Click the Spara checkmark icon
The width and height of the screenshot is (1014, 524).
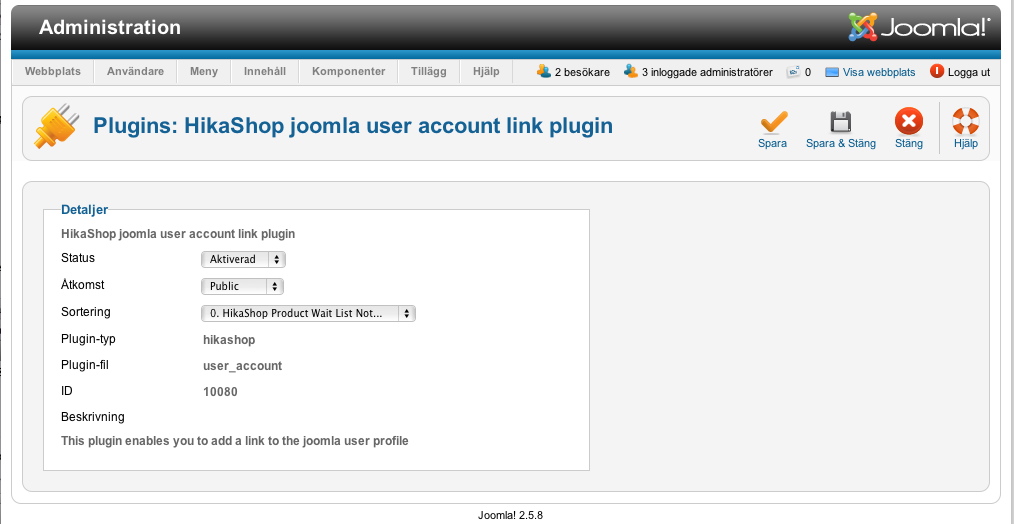[x=772, y=122]
